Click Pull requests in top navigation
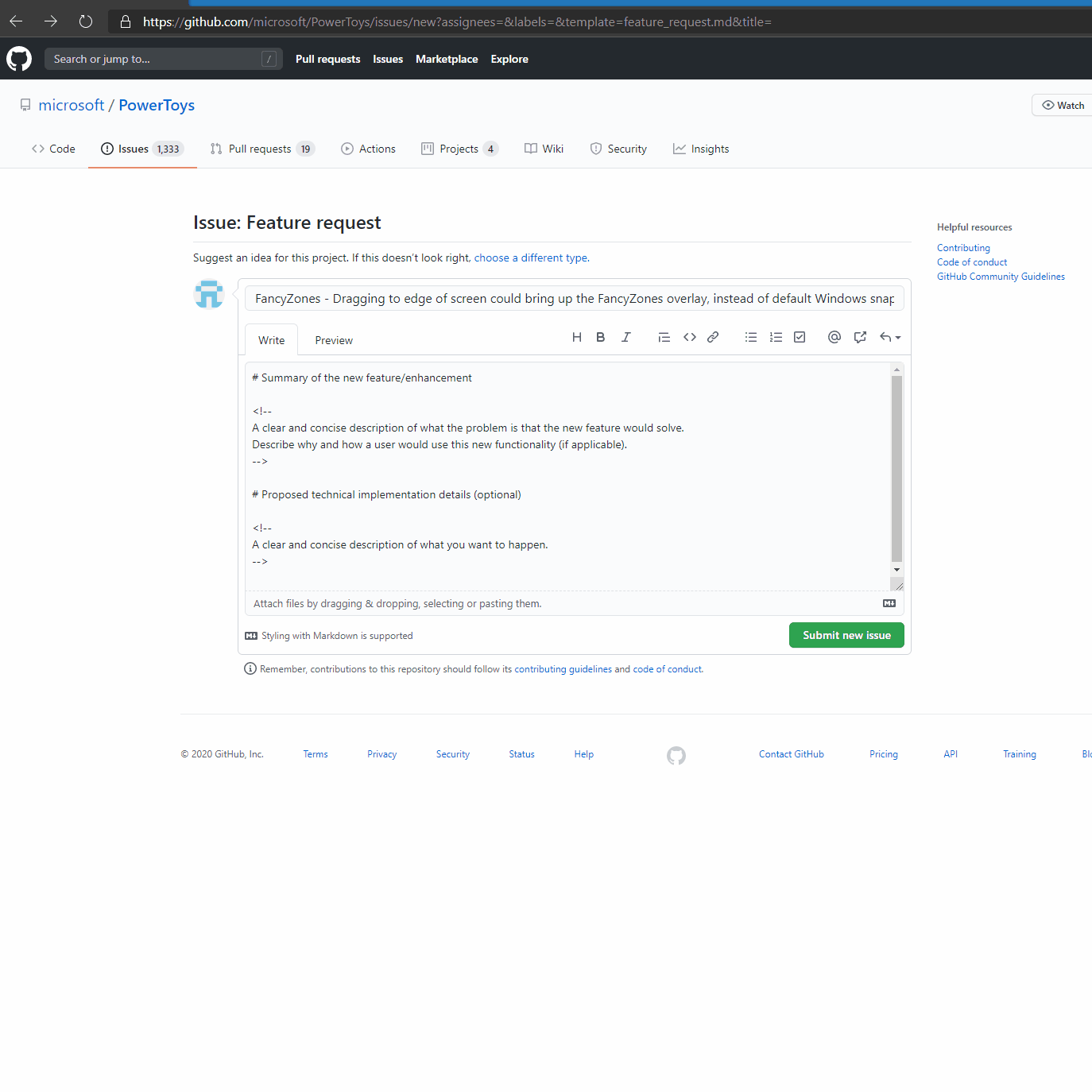 [327, 59]
